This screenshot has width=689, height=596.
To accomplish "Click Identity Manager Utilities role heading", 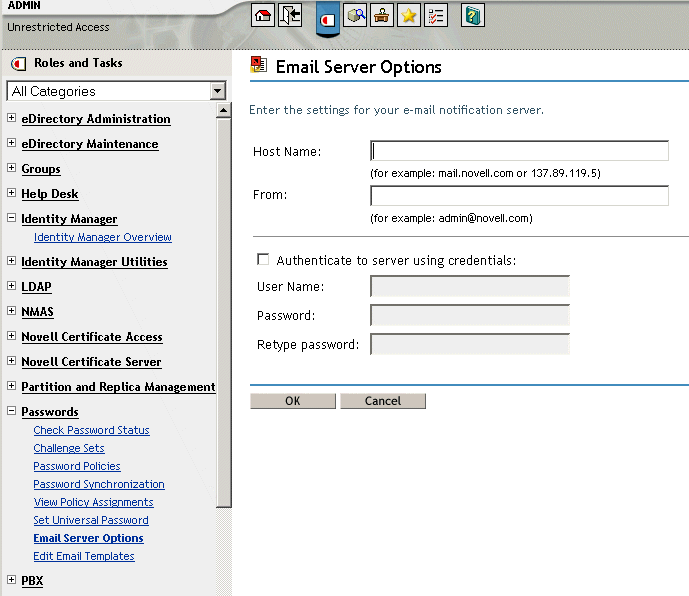I will pos(94,262).
